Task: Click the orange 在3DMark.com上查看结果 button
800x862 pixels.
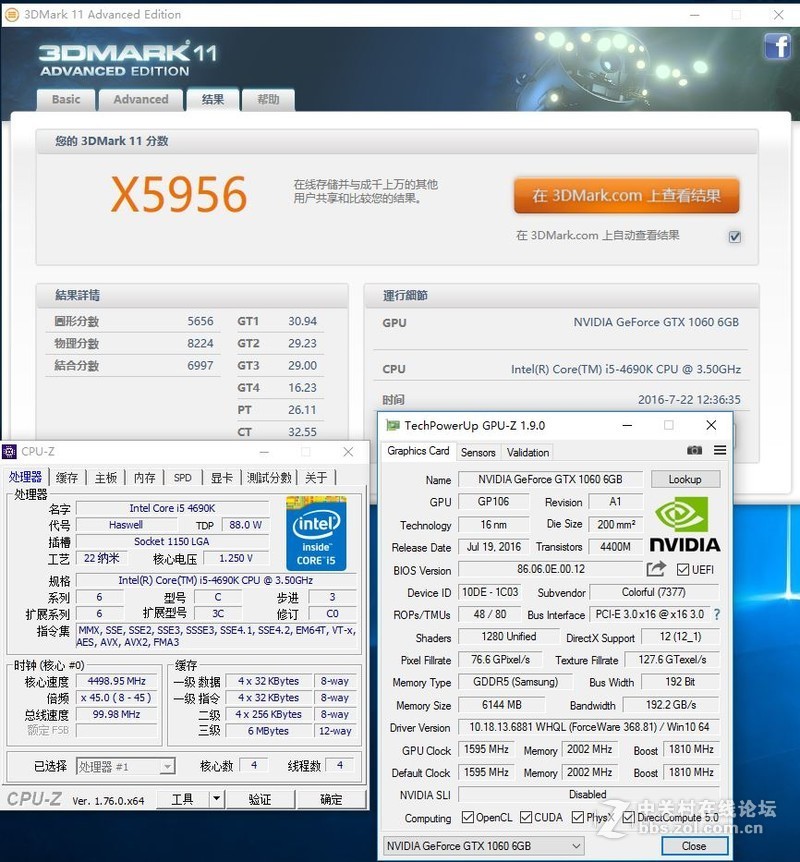Action: point(626,196)
